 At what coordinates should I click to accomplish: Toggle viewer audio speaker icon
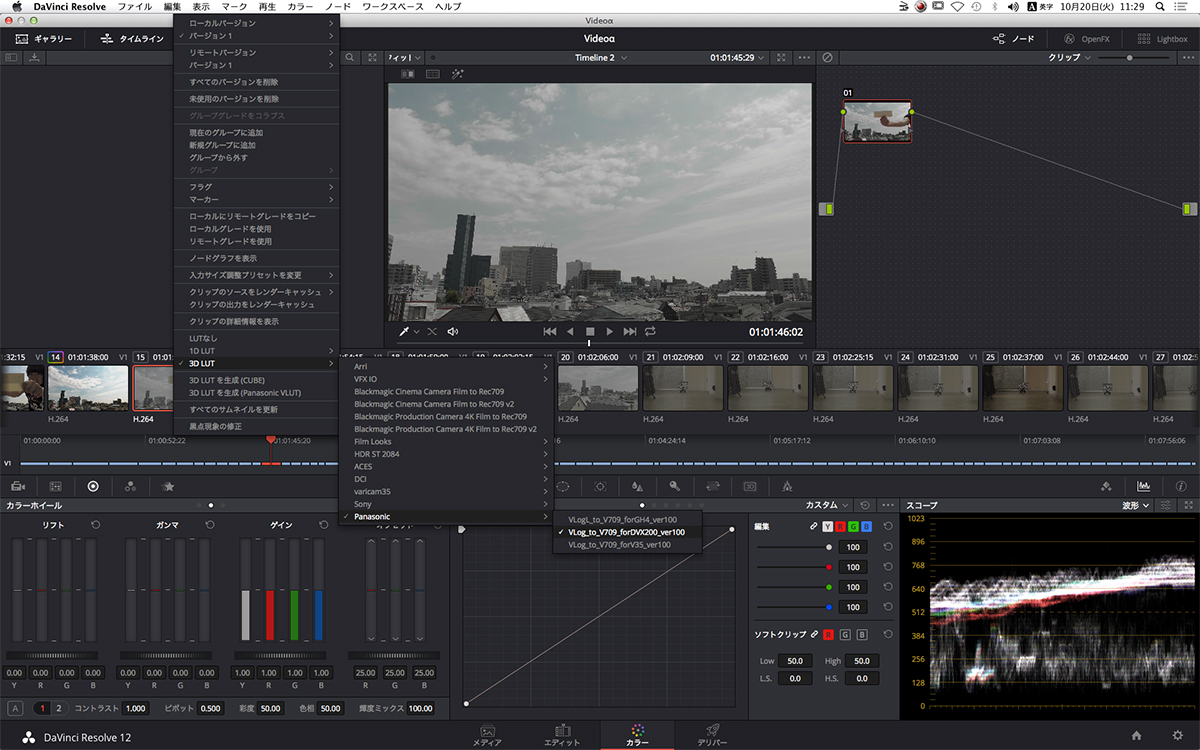[453, 331]
